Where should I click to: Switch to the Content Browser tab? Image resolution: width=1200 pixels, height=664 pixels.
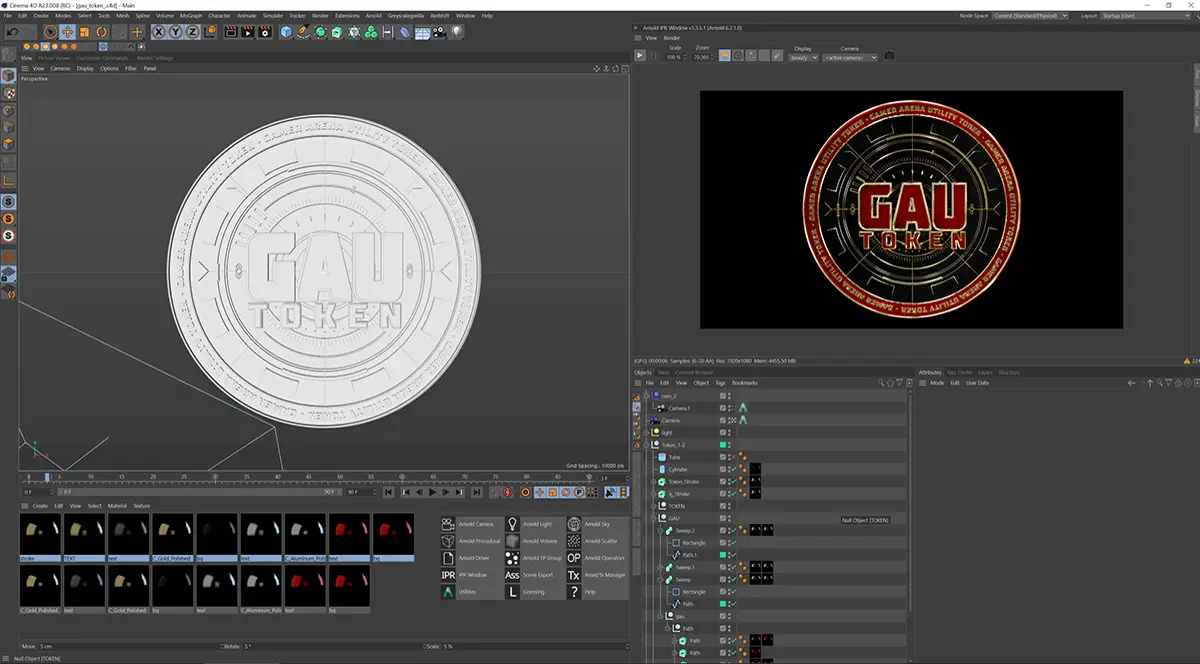[694, 372]
